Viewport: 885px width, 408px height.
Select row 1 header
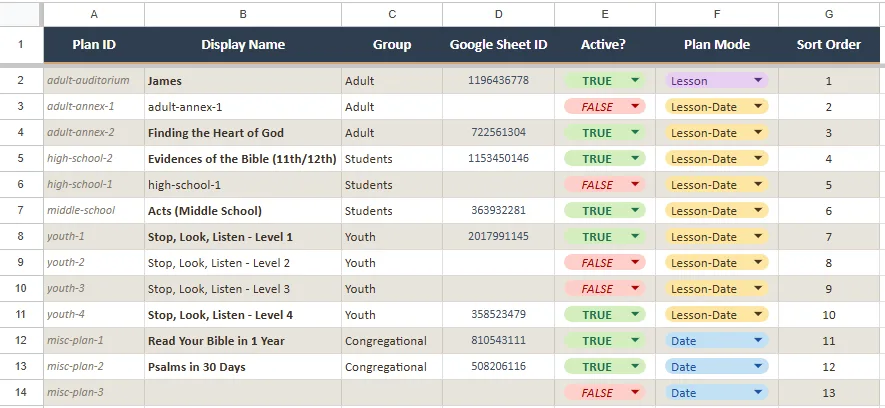click(21, 44)
